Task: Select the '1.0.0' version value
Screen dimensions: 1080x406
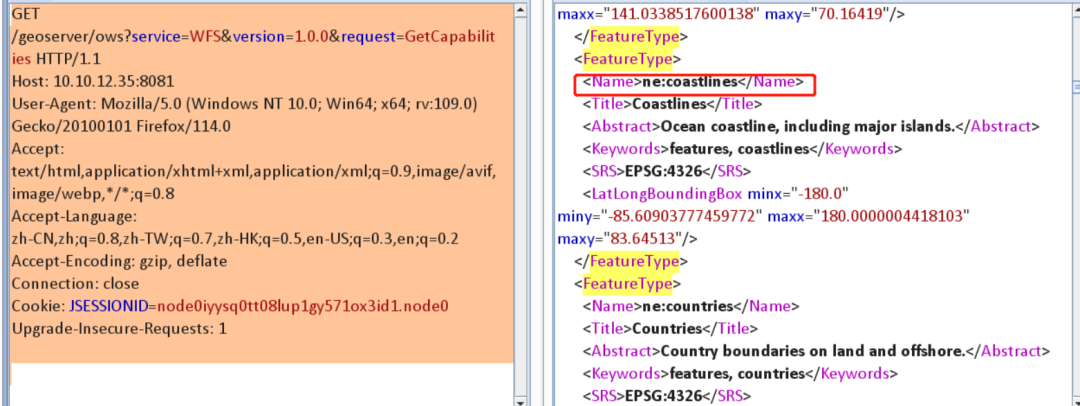Action: tap(312, 36)
